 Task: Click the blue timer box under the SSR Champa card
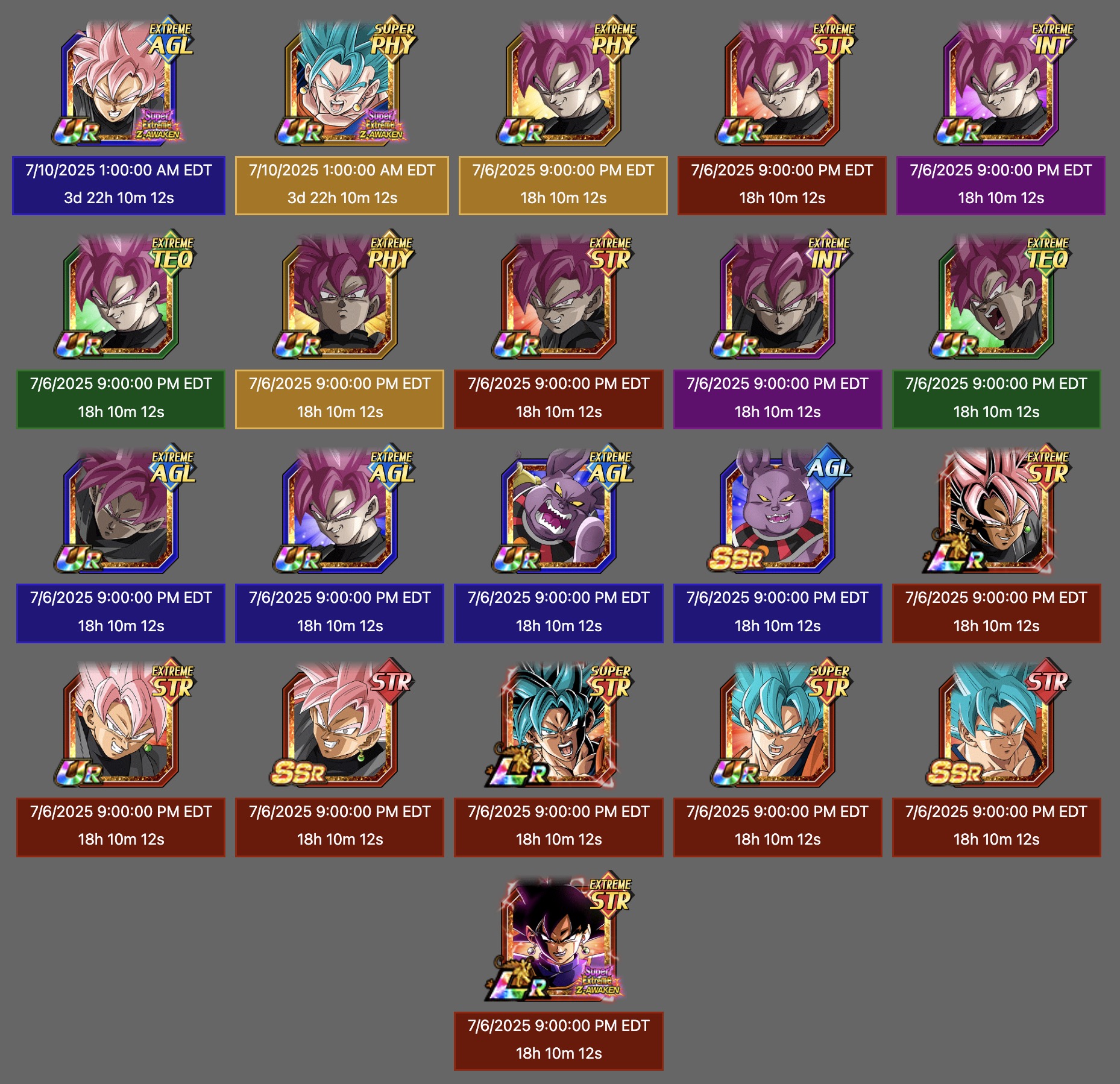(x=778, y=613)
